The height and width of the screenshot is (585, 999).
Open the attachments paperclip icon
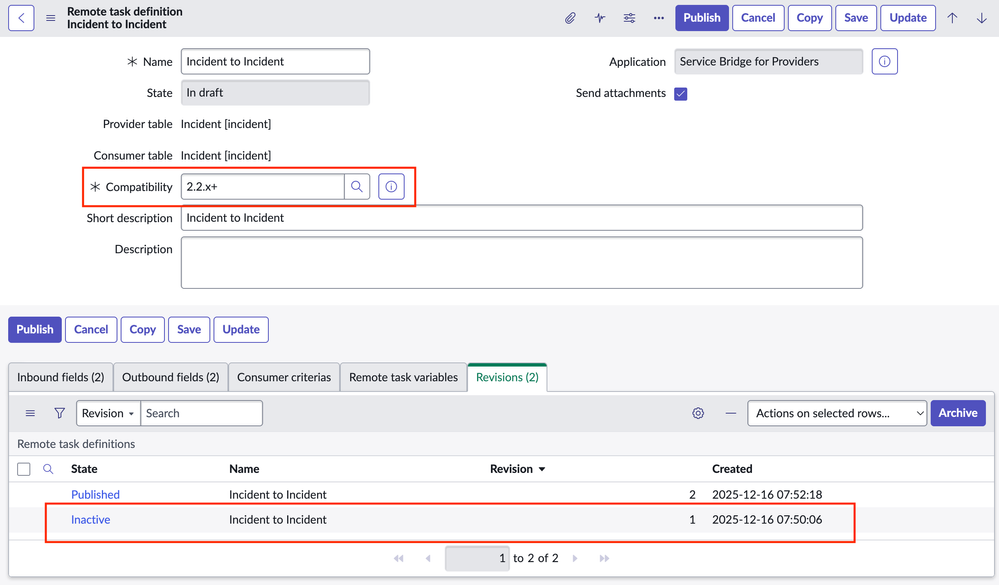[x=570, y=17]
